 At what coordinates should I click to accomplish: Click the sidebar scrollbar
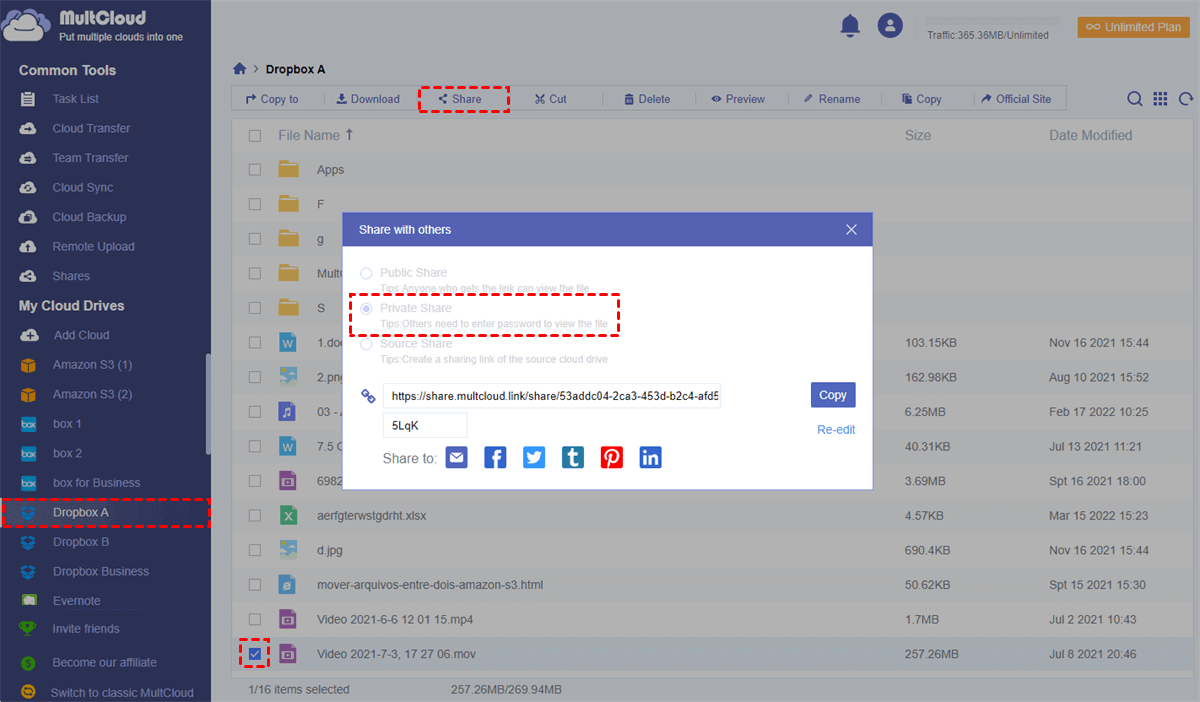coord(208,404)
